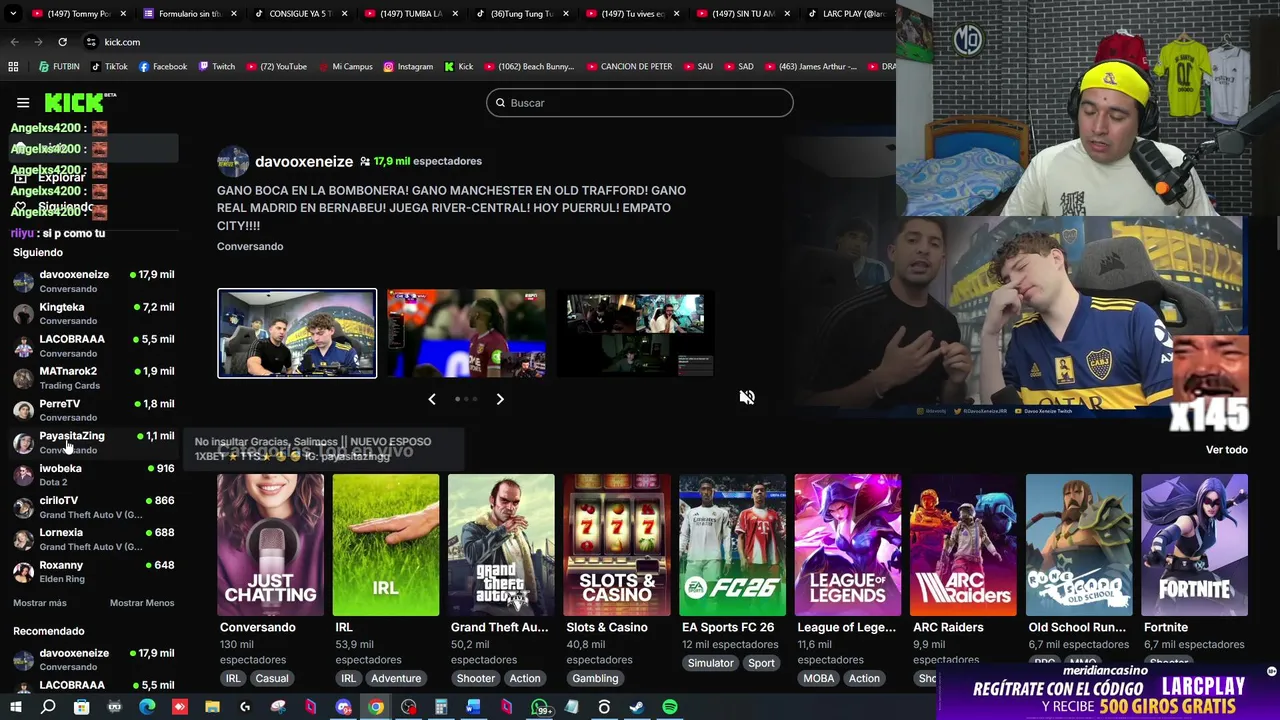
Task: Open WhatsApp from the taskbar
Action: click(x=540, y=707)
